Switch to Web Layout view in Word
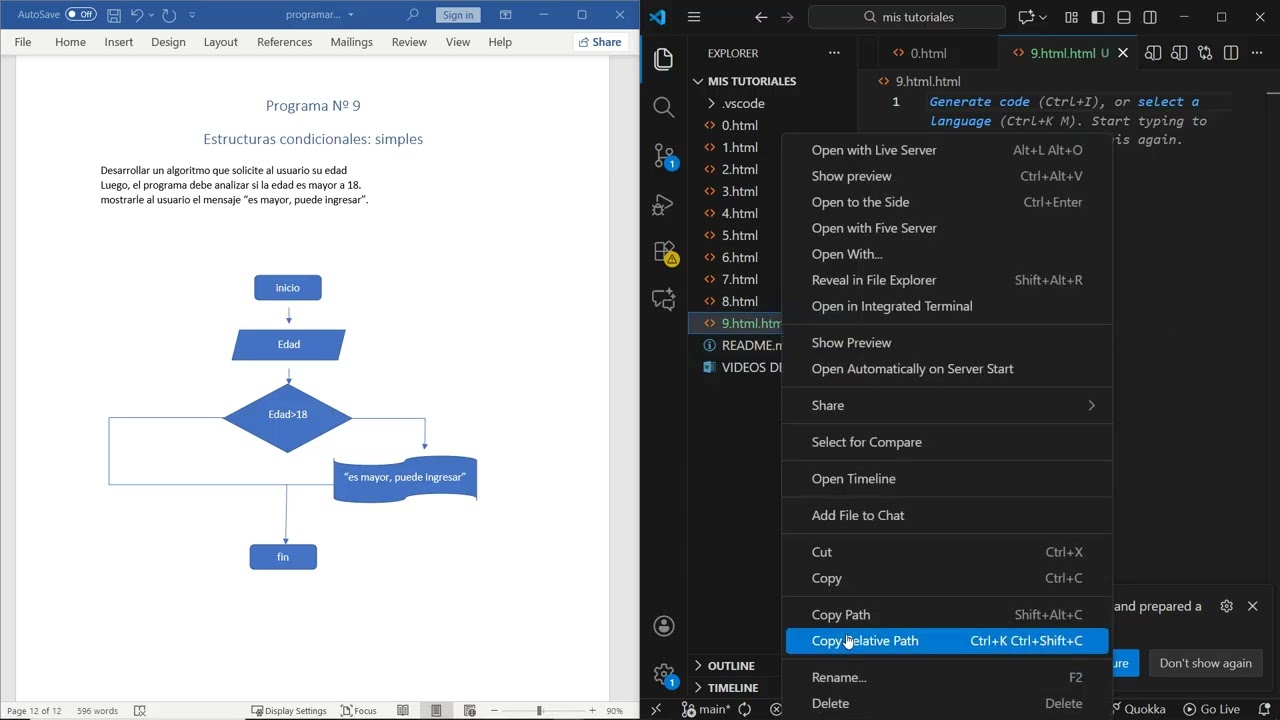Viewport: 1280px width, 720px height. (x=469, y=711)
